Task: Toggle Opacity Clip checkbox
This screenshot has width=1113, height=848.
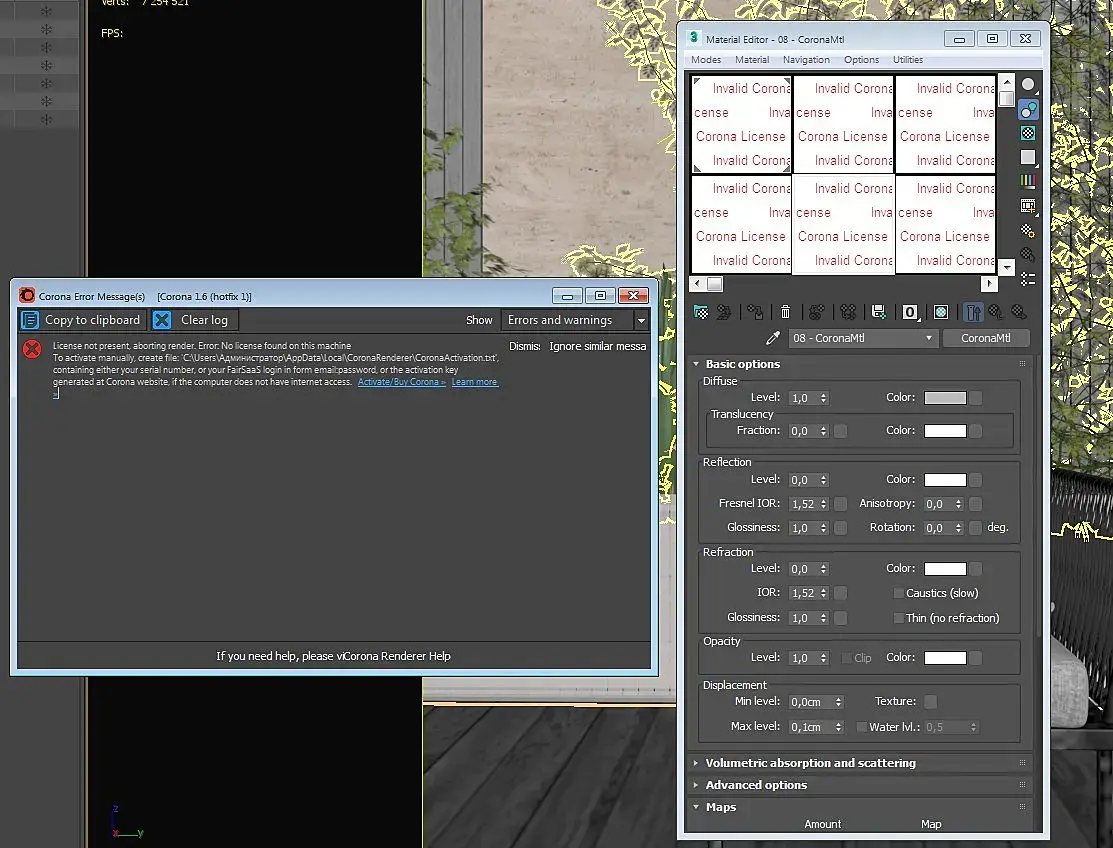Action: (846, 658)
